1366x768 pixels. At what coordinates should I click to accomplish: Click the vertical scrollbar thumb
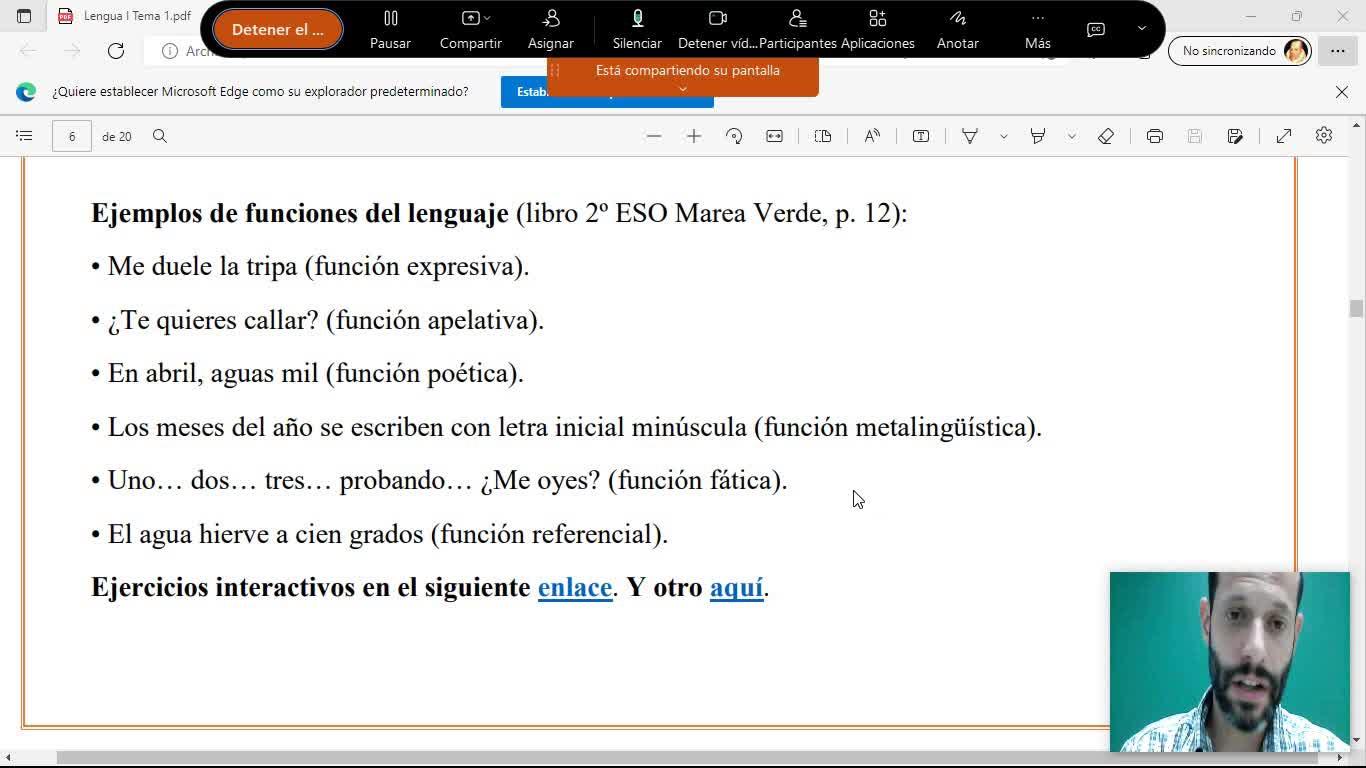[1356, 309]
